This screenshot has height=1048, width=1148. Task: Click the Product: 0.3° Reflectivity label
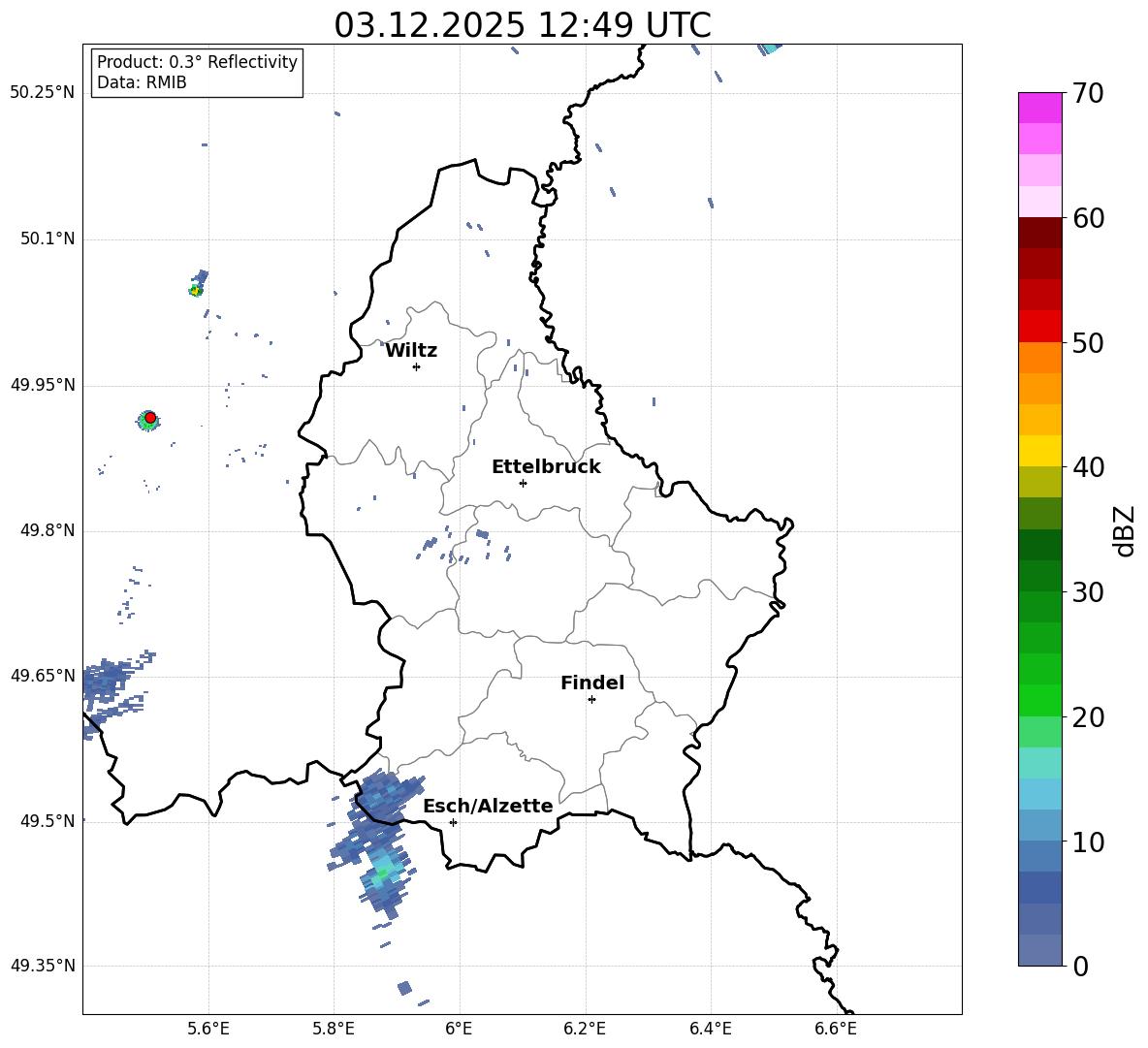197,62
